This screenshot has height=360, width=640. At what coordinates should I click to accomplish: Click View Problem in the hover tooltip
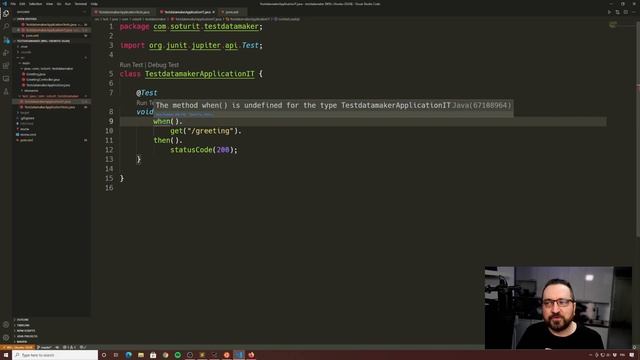click(171, 115)
